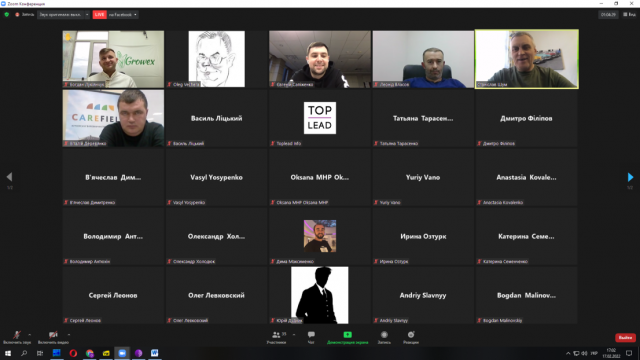Image resolution: width=640 pixels, height=360 pixels.
Task: Select Anastasia Kovalenko participant tile
Action: (x=527, y=177)
